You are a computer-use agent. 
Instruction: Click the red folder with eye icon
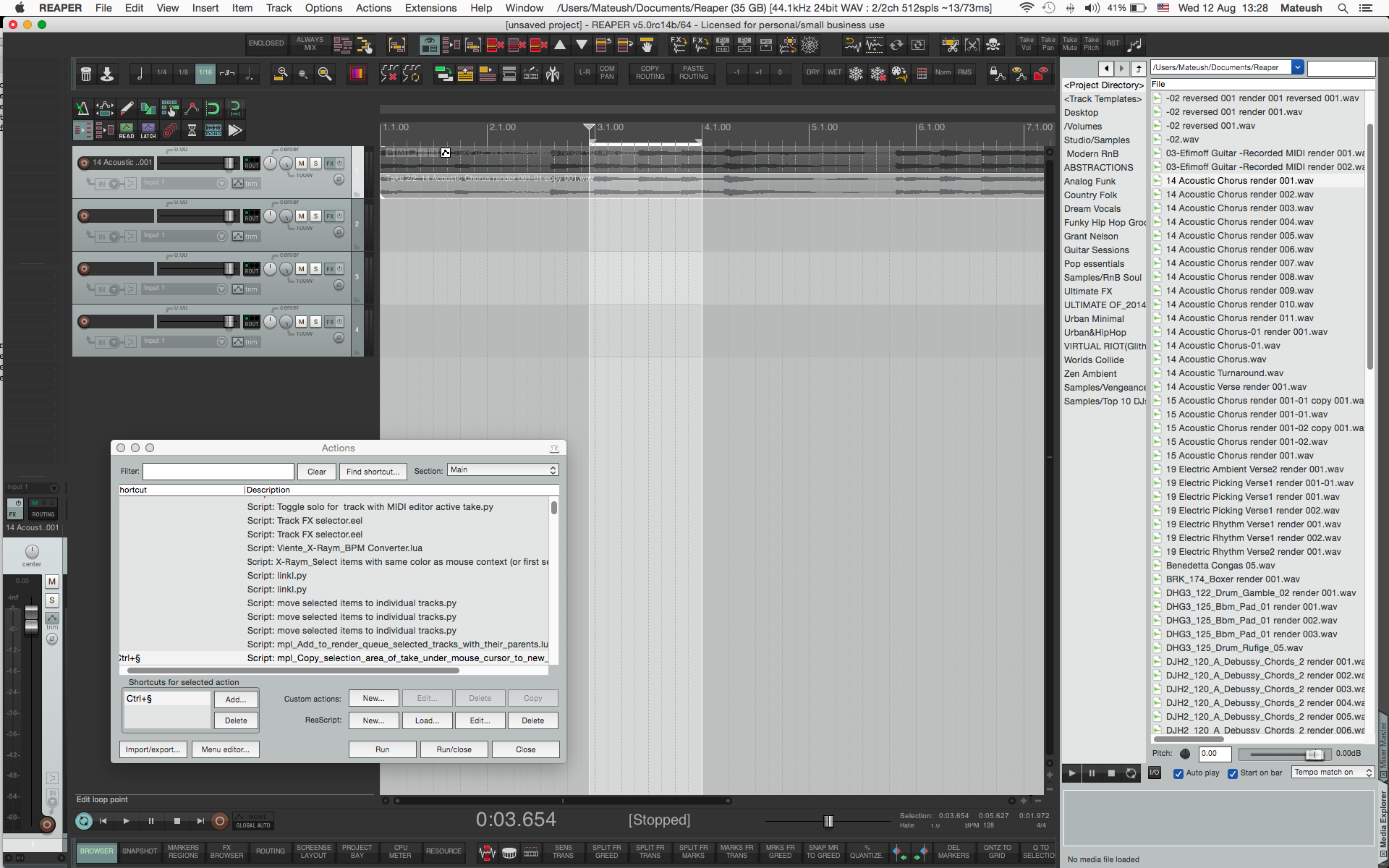(x=1041, y=73)
